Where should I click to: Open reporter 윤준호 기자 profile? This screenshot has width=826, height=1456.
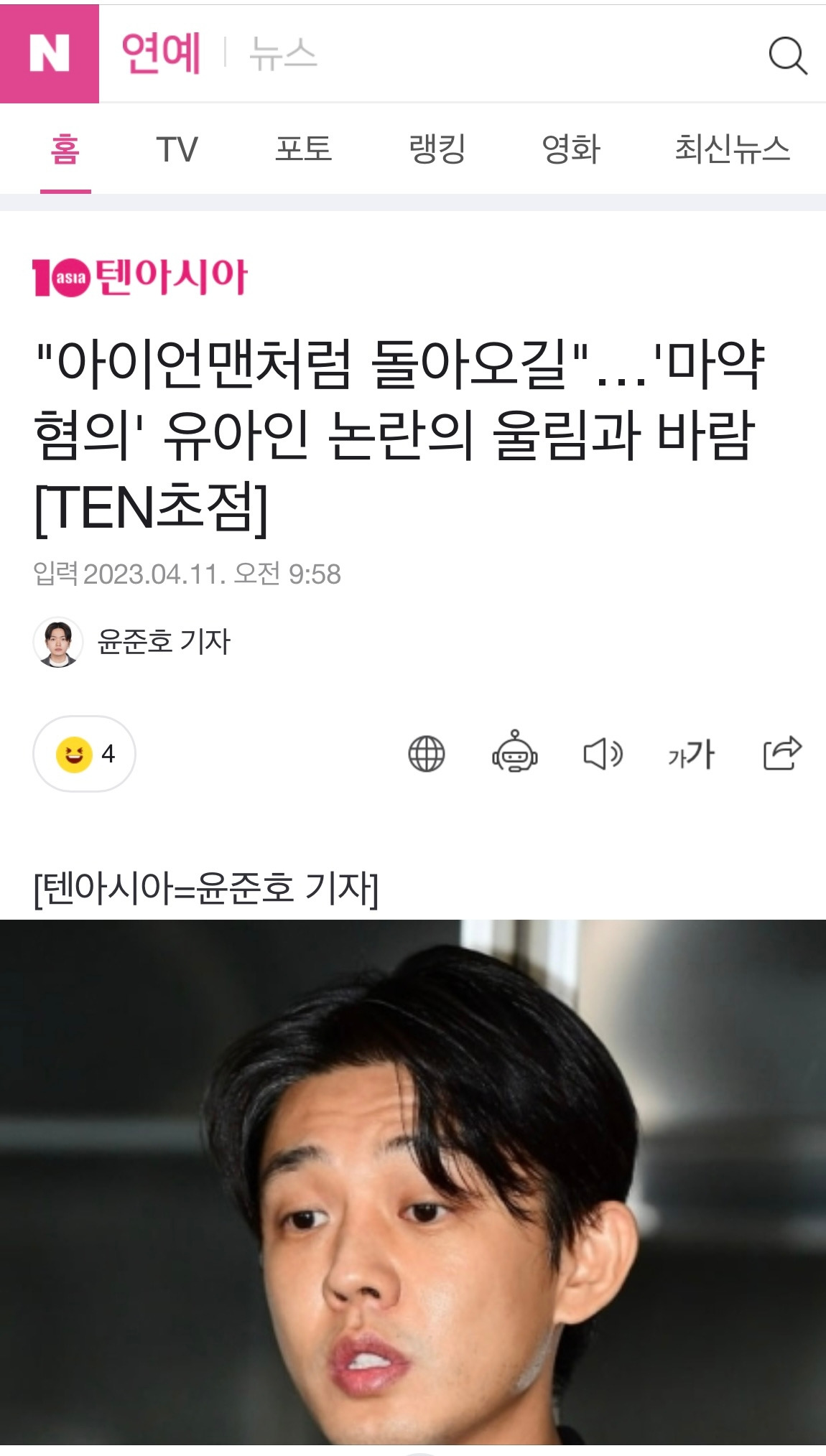tap(164, 642)
